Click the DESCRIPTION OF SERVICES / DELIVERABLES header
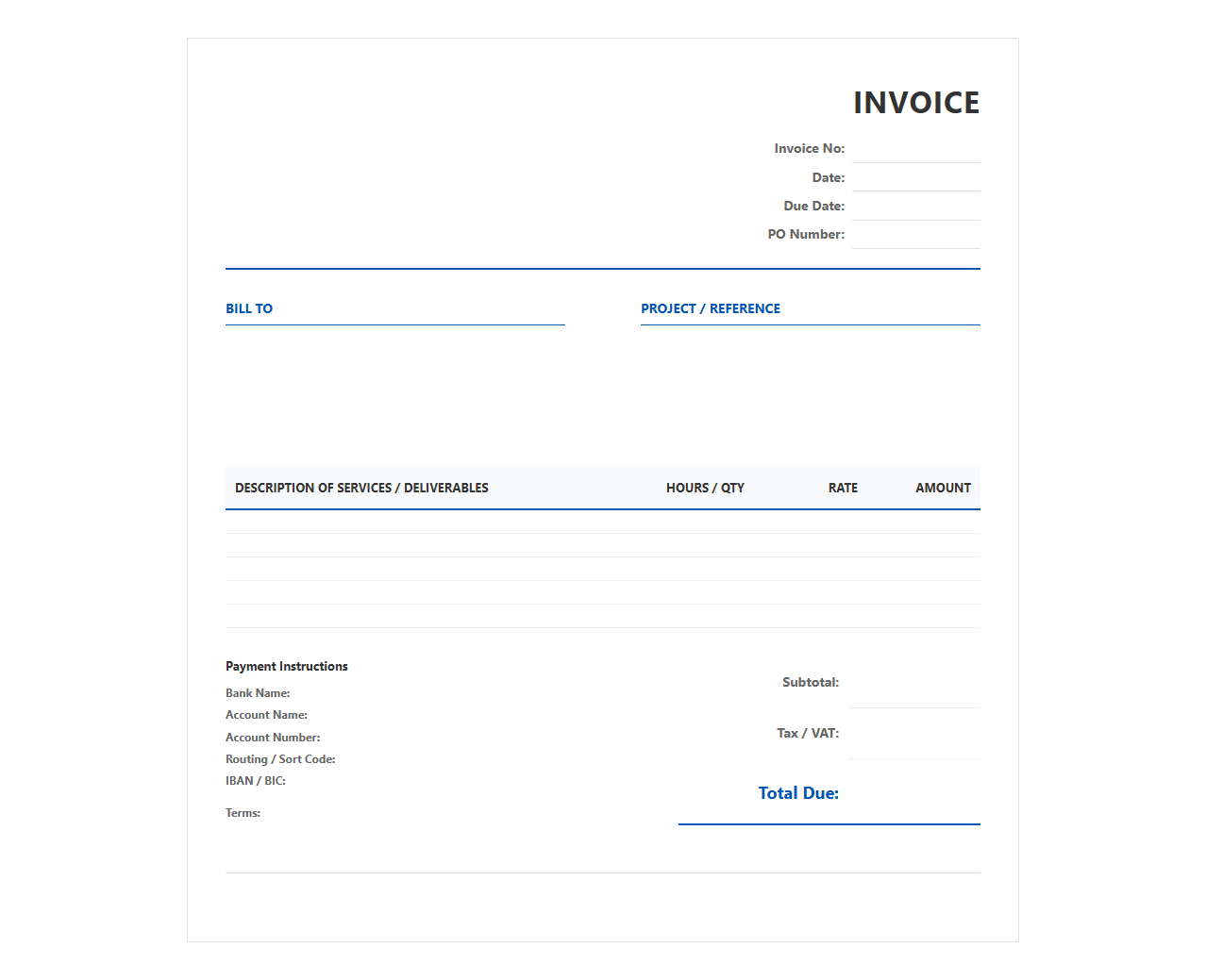Image resolution: width=1206 pixels, height=980 pixels. point(361,488)
